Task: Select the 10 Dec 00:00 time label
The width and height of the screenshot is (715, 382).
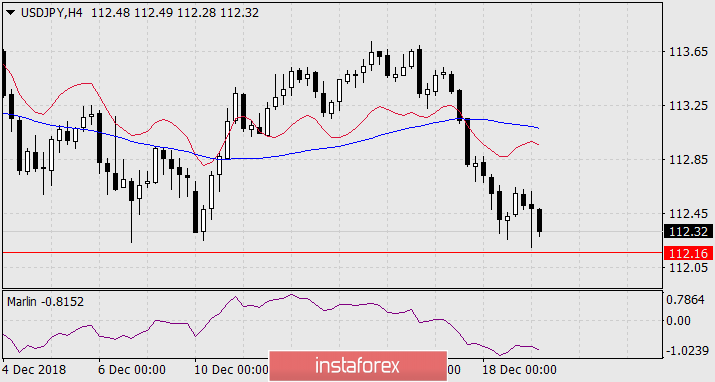Action: pyautogui.click(x=232, y=369)
